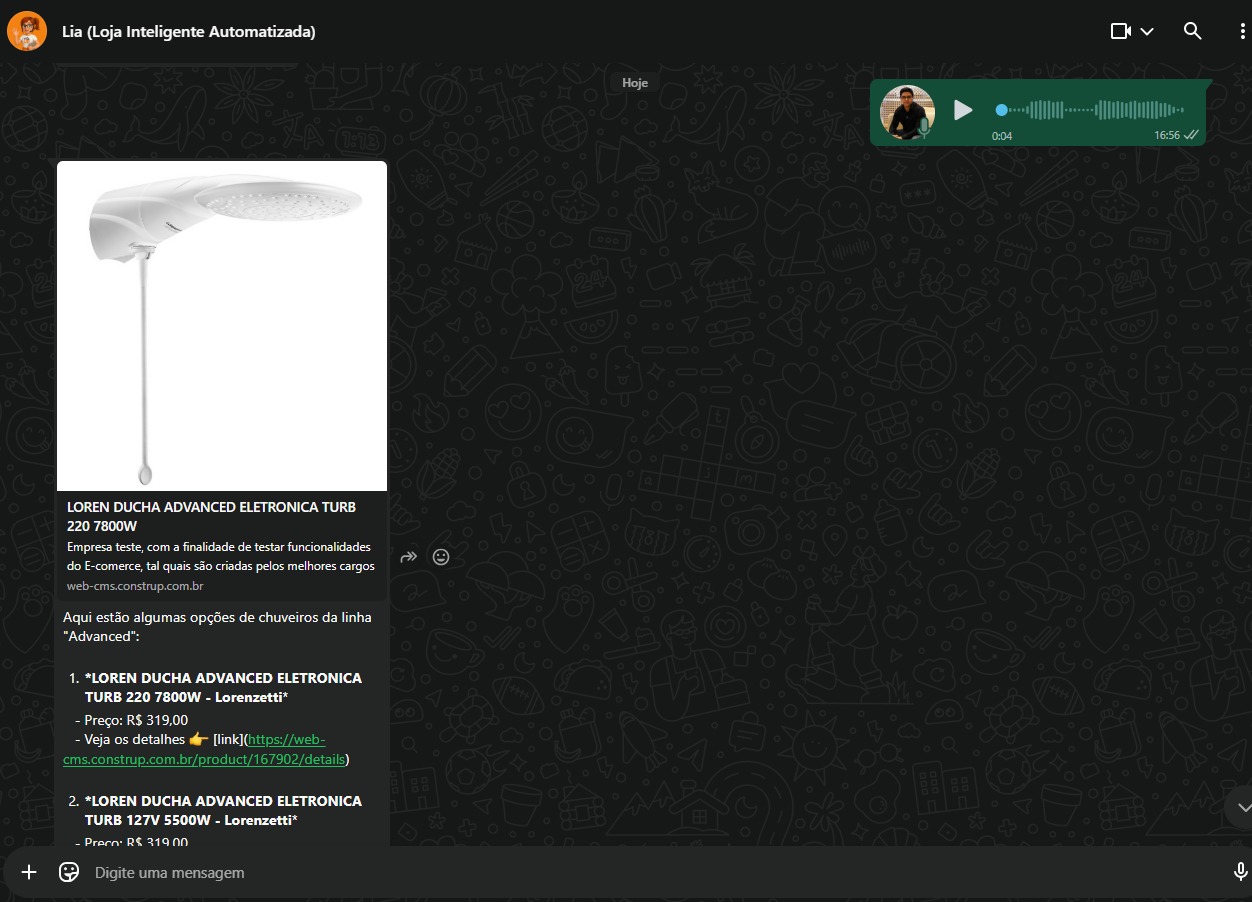Screen dimensions: 1252x902
Task: Click the 'Hoje' date label
Action: click(635, 83)
